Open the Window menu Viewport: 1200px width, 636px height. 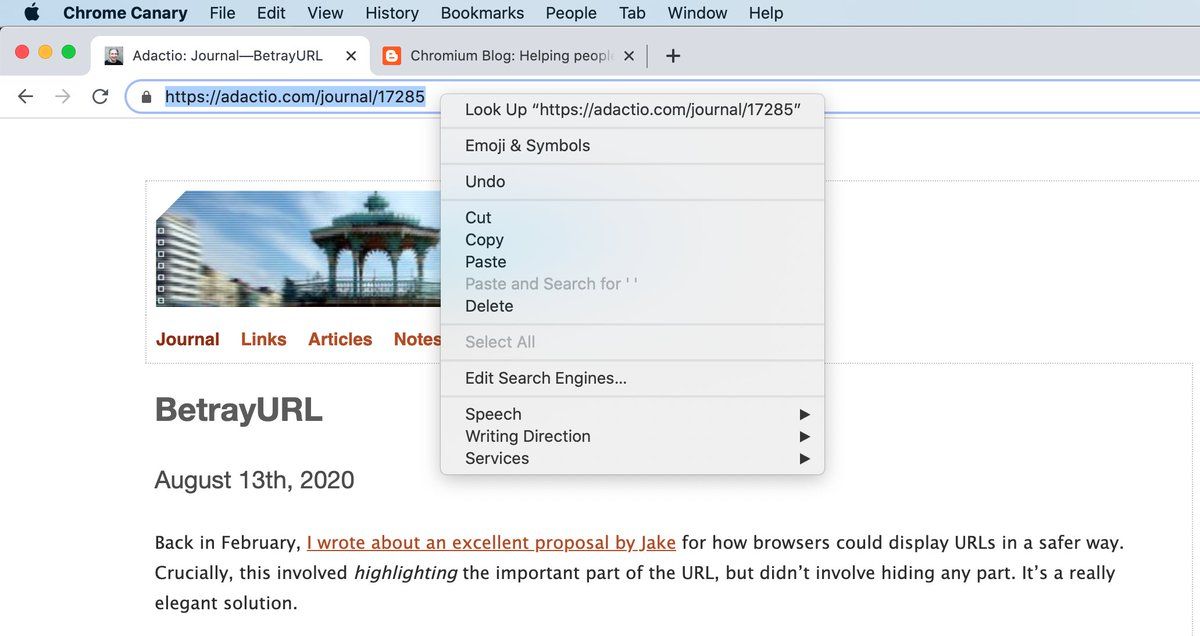tap(697, 13)
